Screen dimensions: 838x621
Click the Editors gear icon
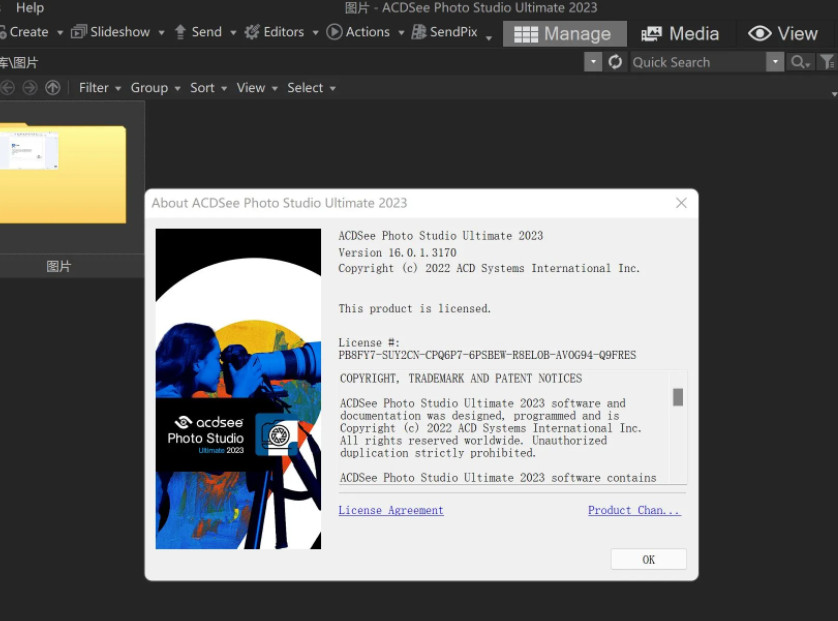coord(252,32)
